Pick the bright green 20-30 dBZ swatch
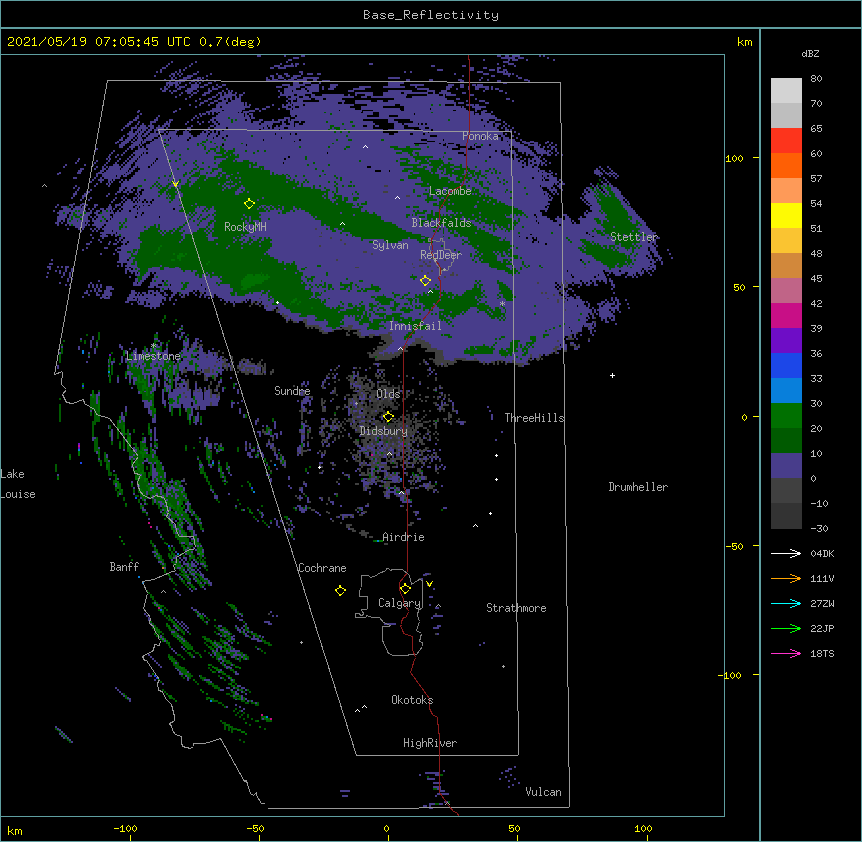Image resolution: width=862 pixels, height=842 pixels. click(x=786, y=416)
